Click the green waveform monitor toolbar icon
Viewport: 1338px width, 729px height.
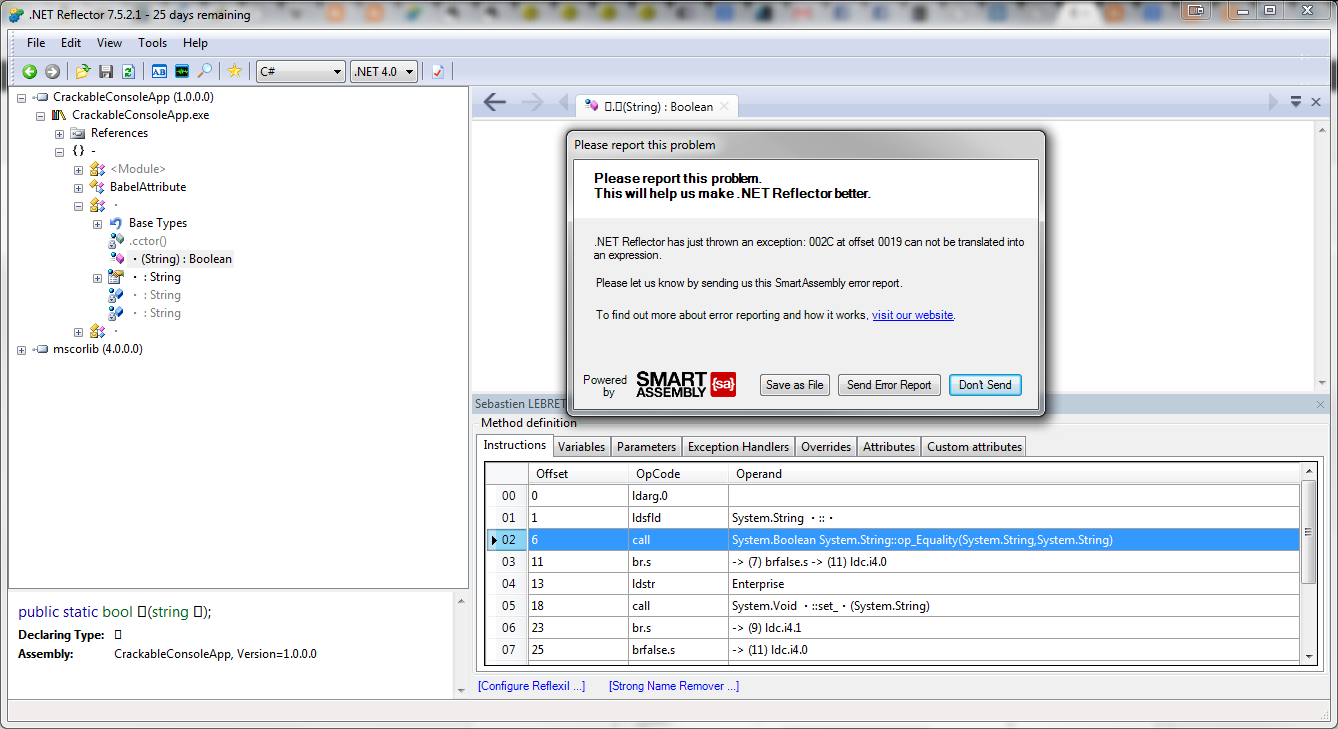point(182,71)
